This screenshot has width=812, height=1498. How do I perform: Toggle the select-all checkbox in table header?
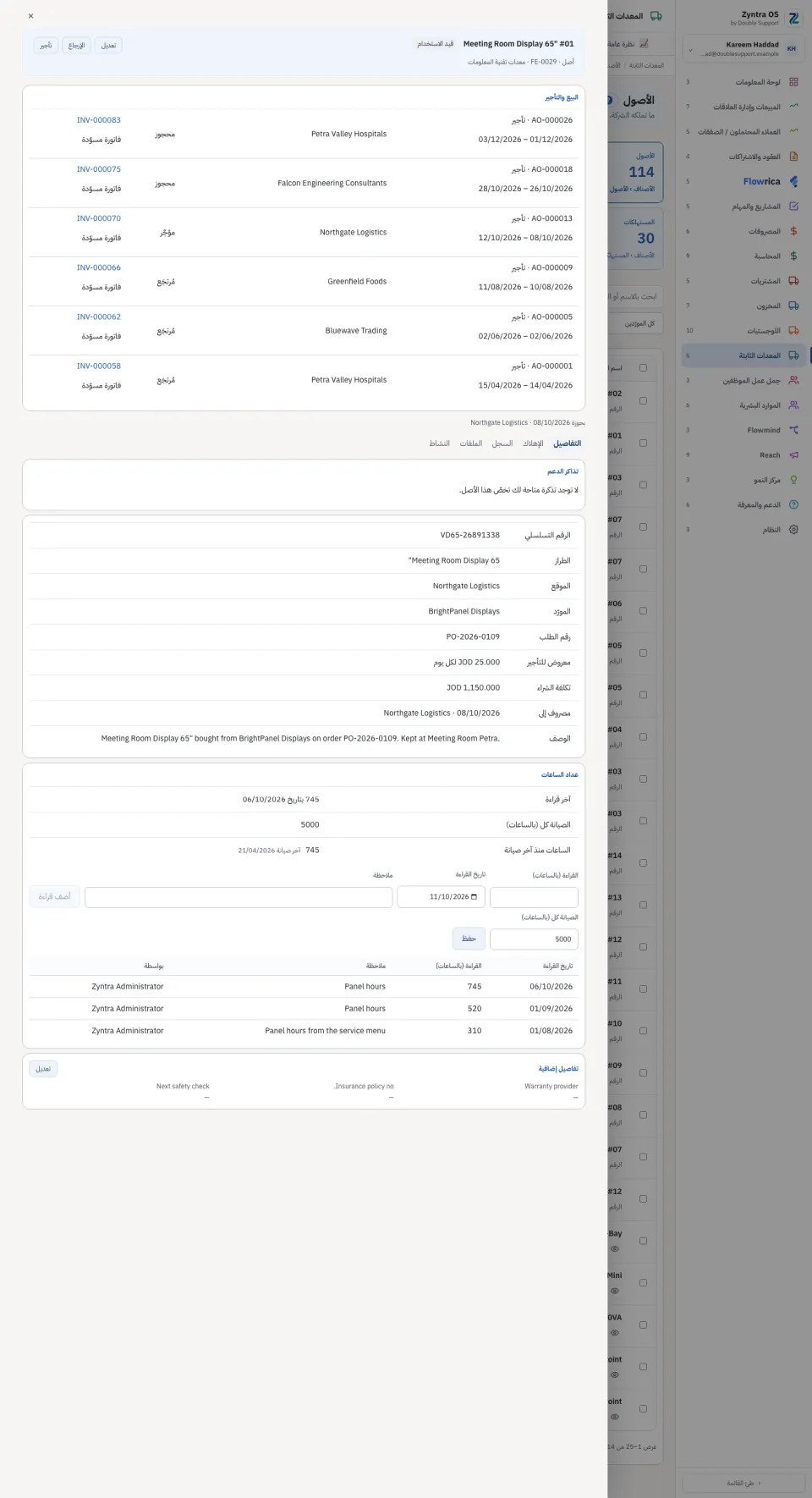click(643, 368)
